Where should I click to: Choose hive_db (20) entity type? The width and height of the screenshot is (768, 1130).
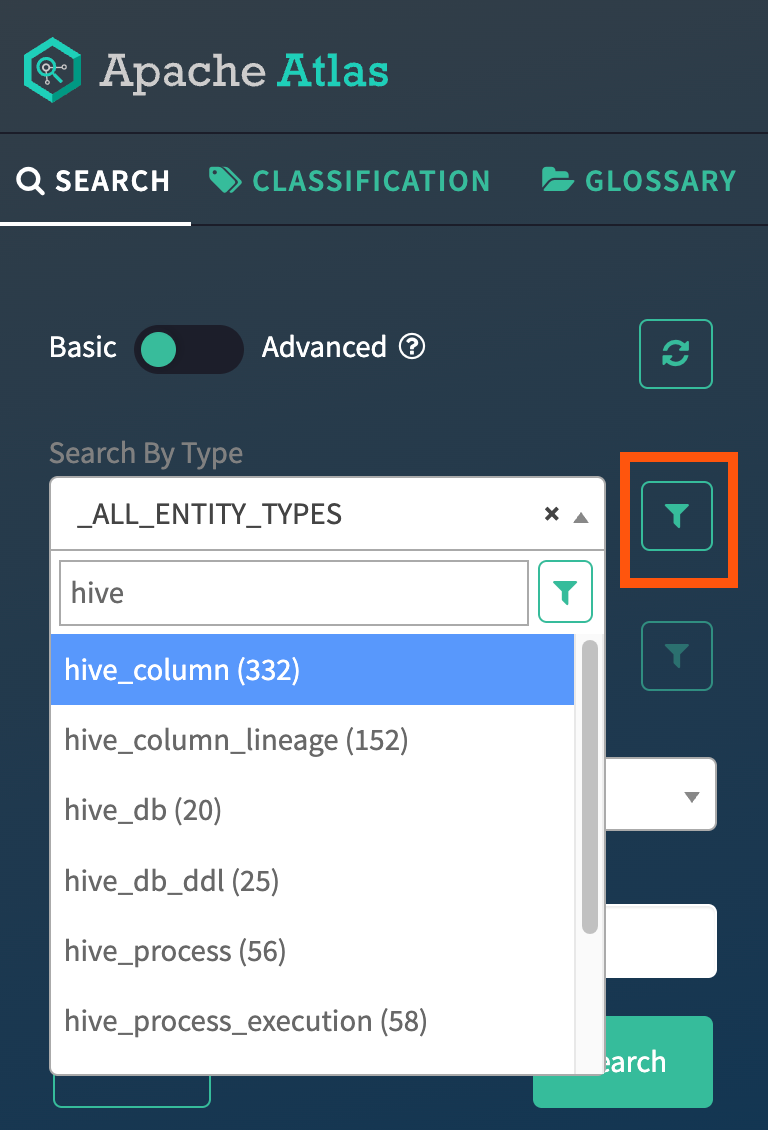pyautogui.click(x=143, y=810)
